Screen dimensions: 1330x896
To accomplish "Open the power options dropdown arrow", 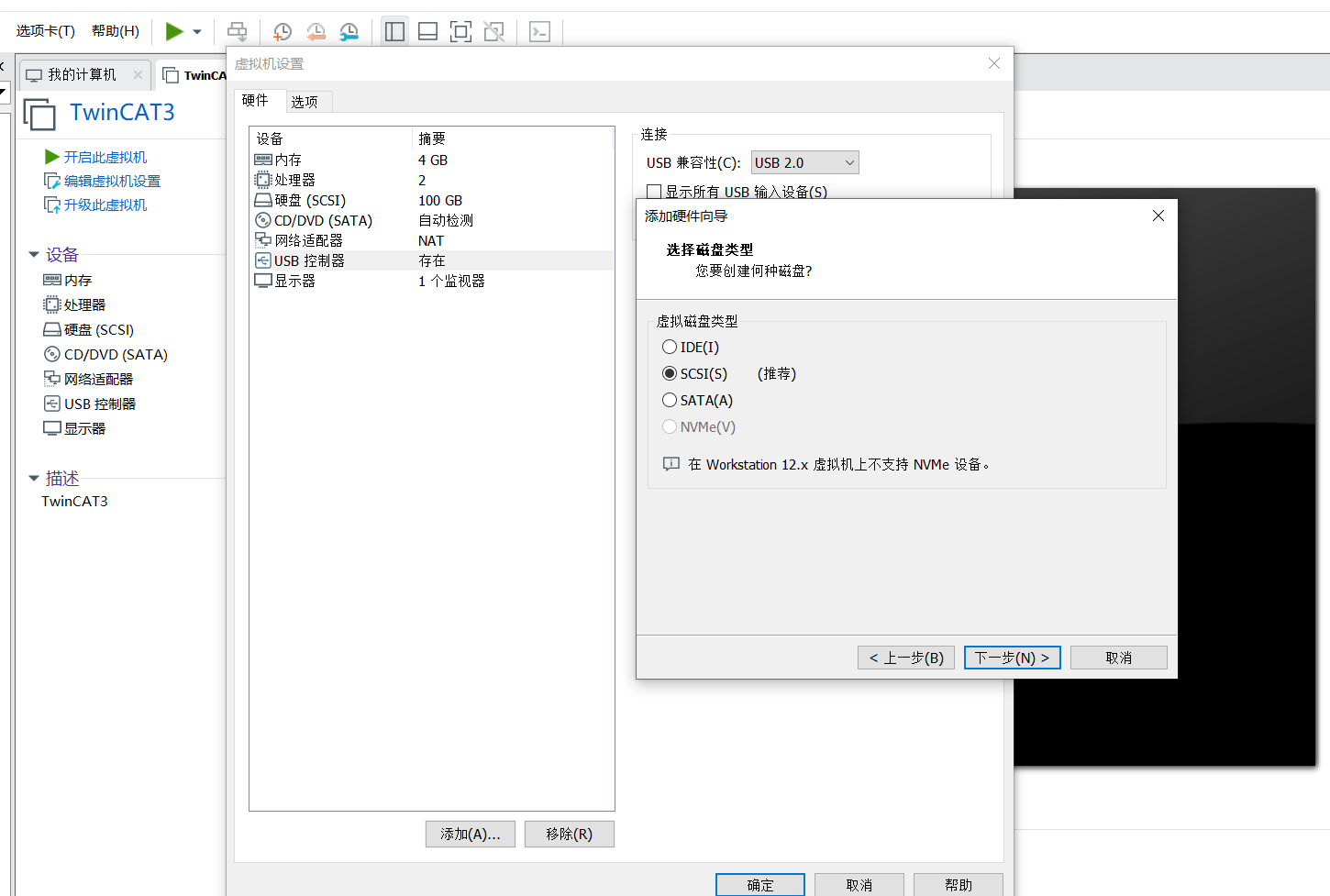I will coord(197,32).
